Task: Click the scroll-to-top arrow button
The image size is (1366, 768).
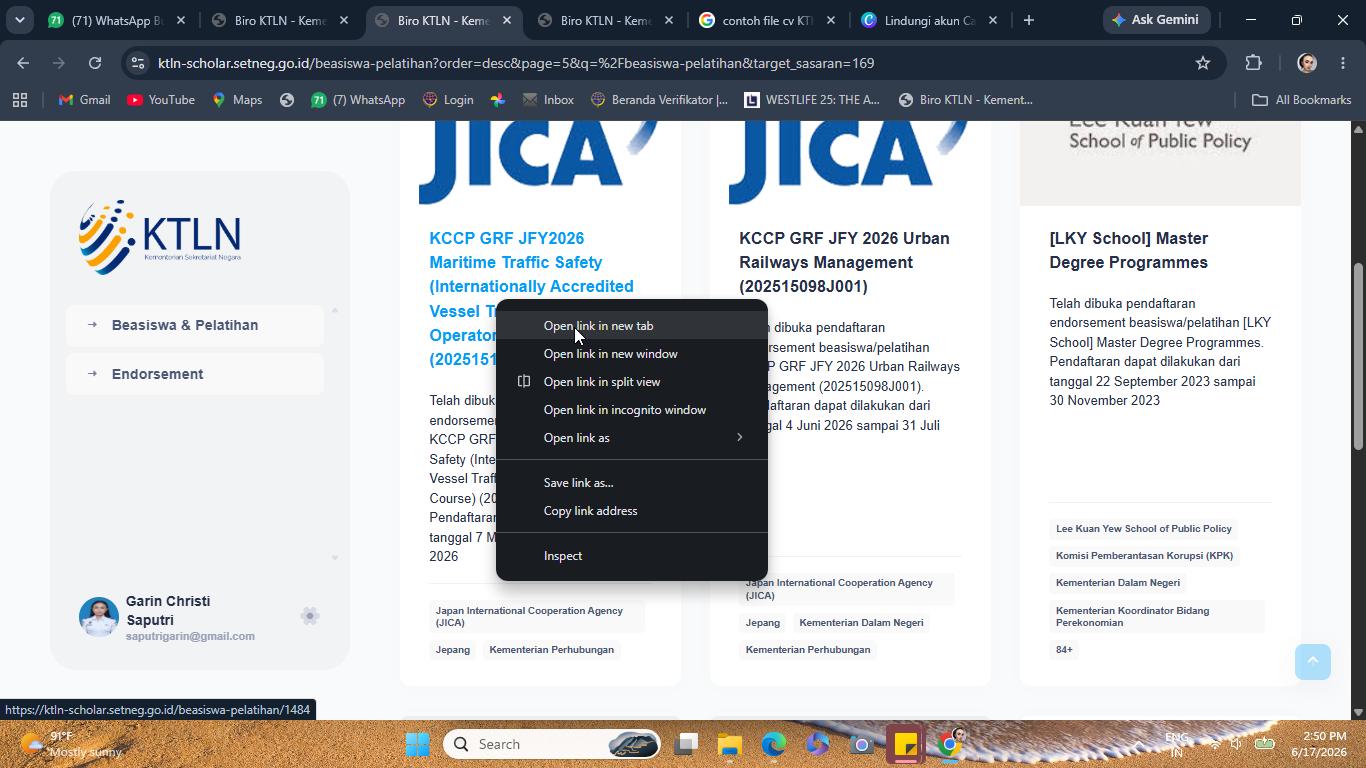Action: (1313, 662)
